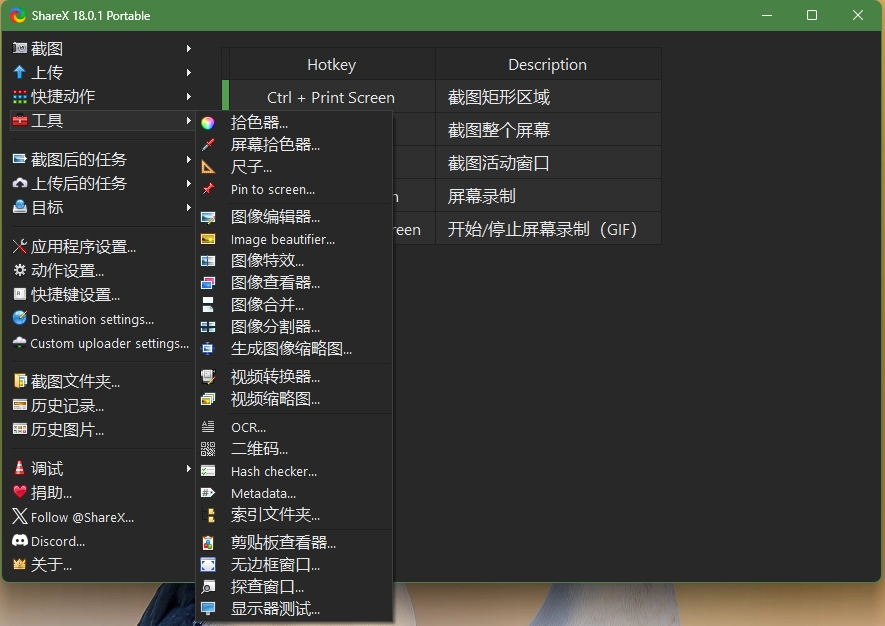Click the eyedropper icon for 屏幕拾色器
885x626 pixels.
point(208,145)
